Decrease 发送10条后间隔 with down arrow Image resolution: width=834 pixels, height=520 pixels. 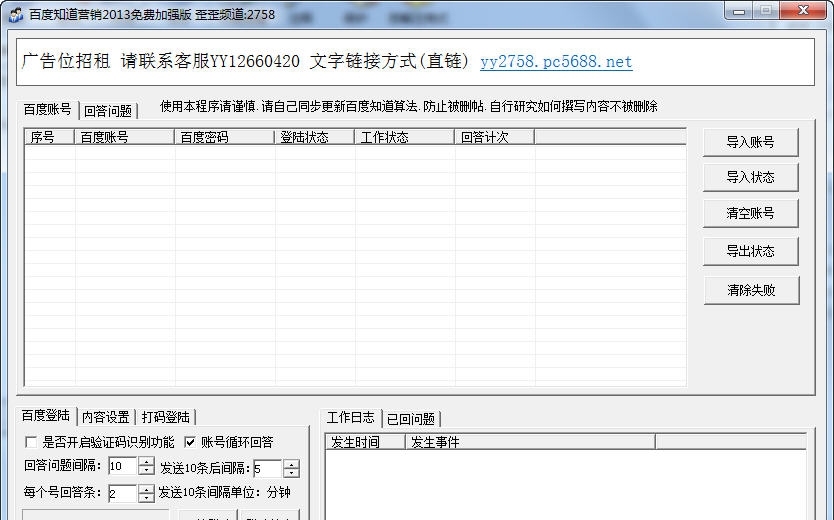coord(291,473)
